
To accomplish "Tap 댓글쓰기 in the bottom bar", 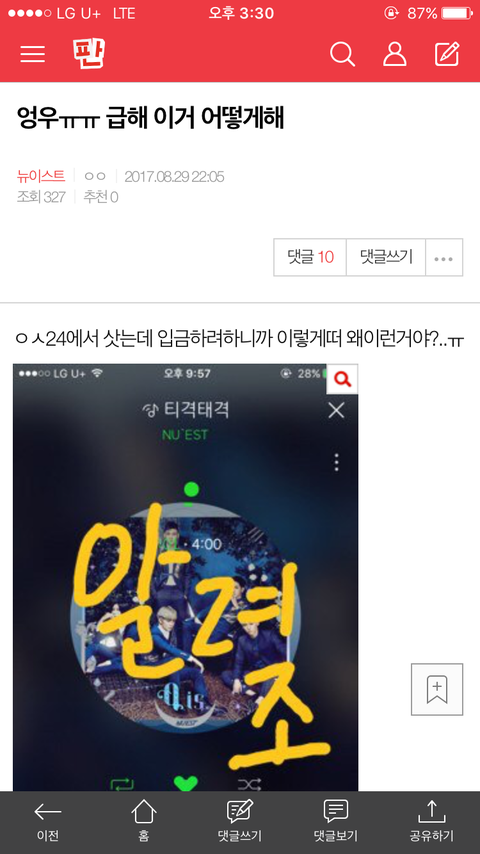I will coord(240,822).
